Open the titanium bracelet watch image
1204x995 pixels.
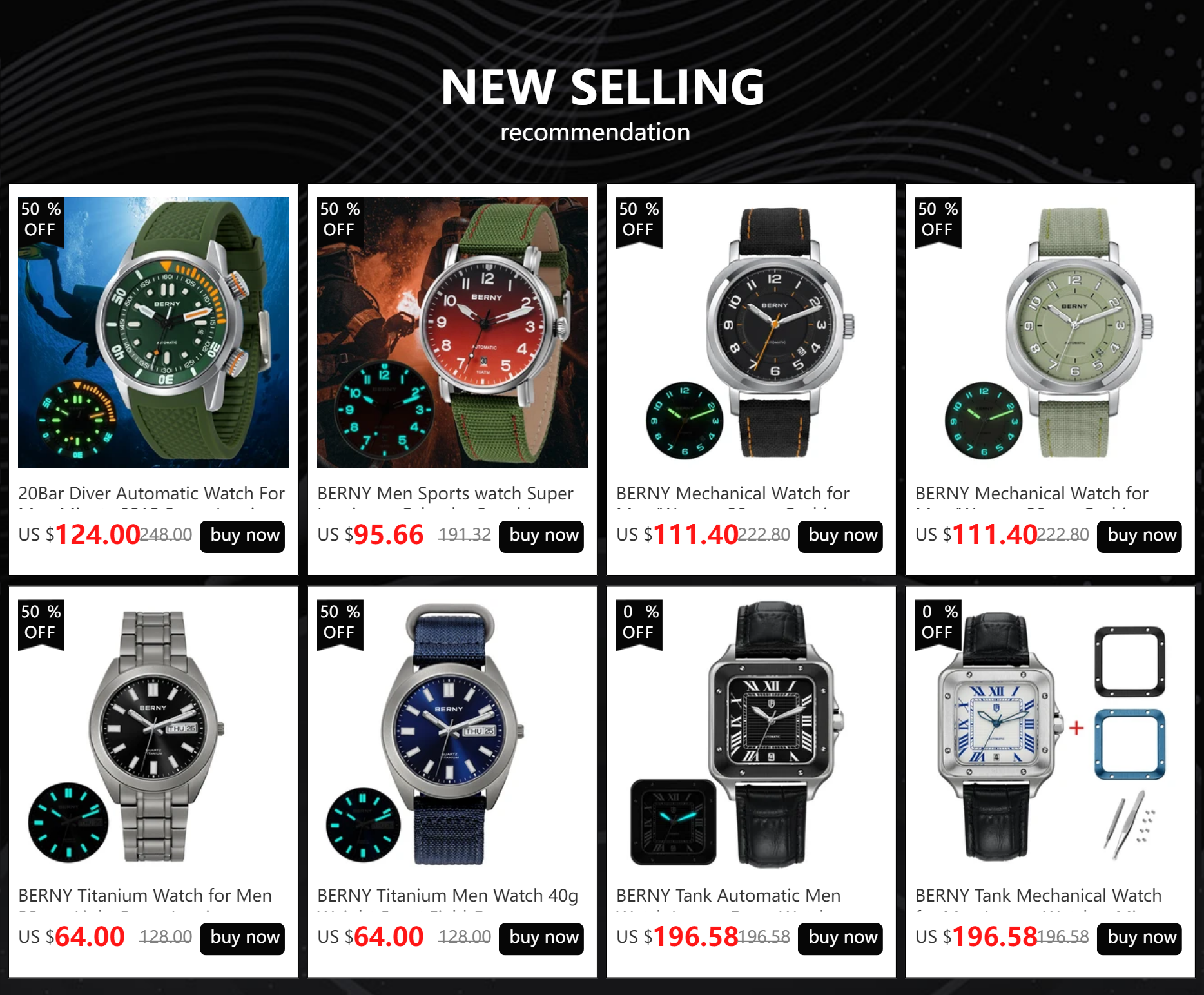pos(153,735)
